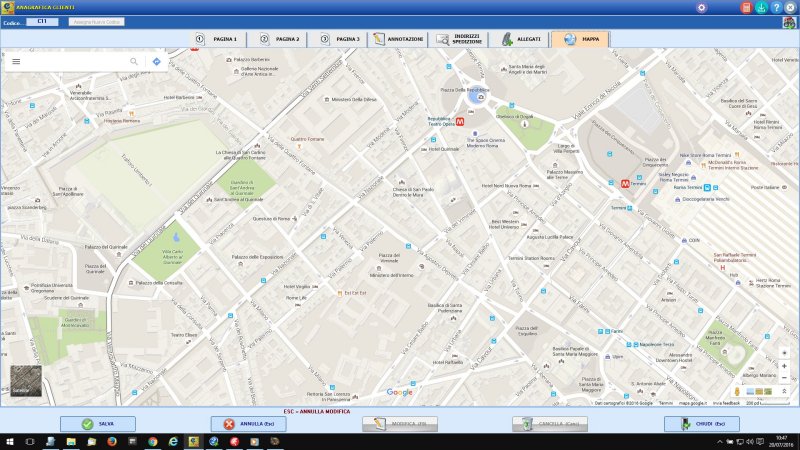Click Basilica Papale di Santa Maria Maggiore label
Screen dimensions: 800x450
(x=575, y=351)
